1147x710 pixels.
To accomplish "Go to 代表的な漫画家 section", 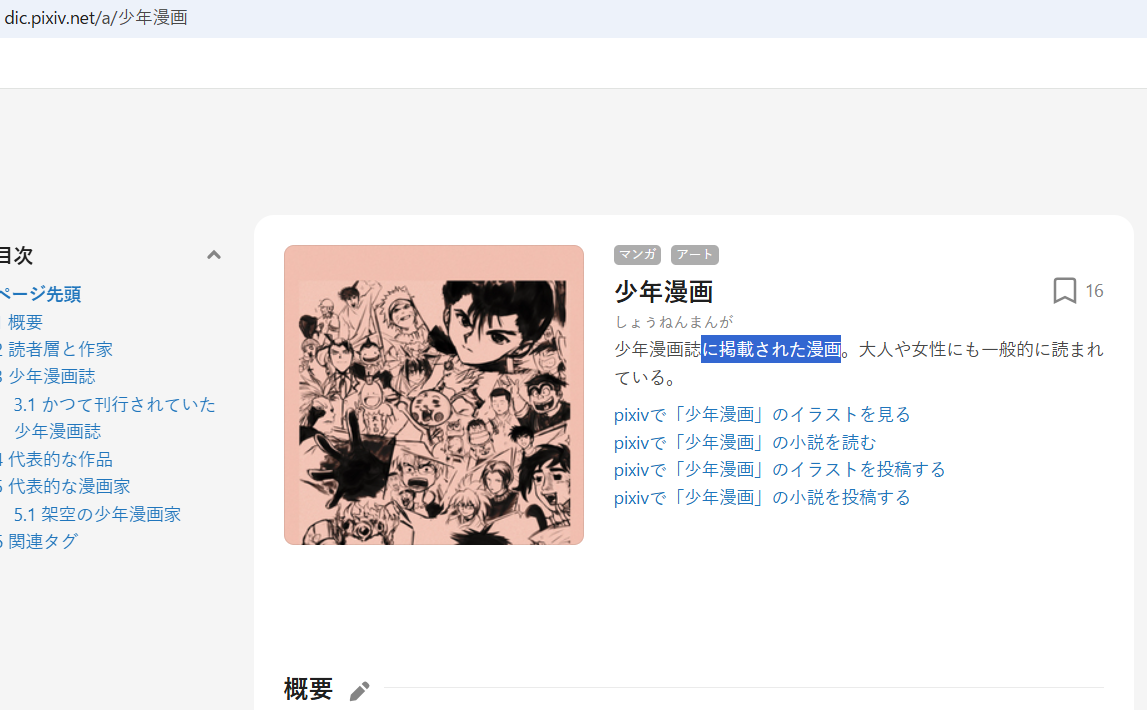I will pos(69,486).
